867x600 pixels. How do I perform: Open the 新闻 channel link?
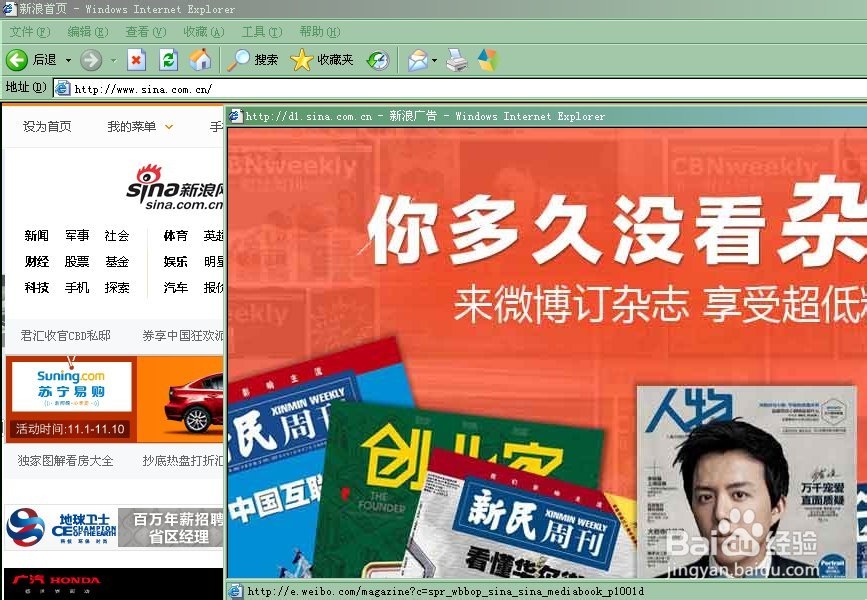pos(36,236)
